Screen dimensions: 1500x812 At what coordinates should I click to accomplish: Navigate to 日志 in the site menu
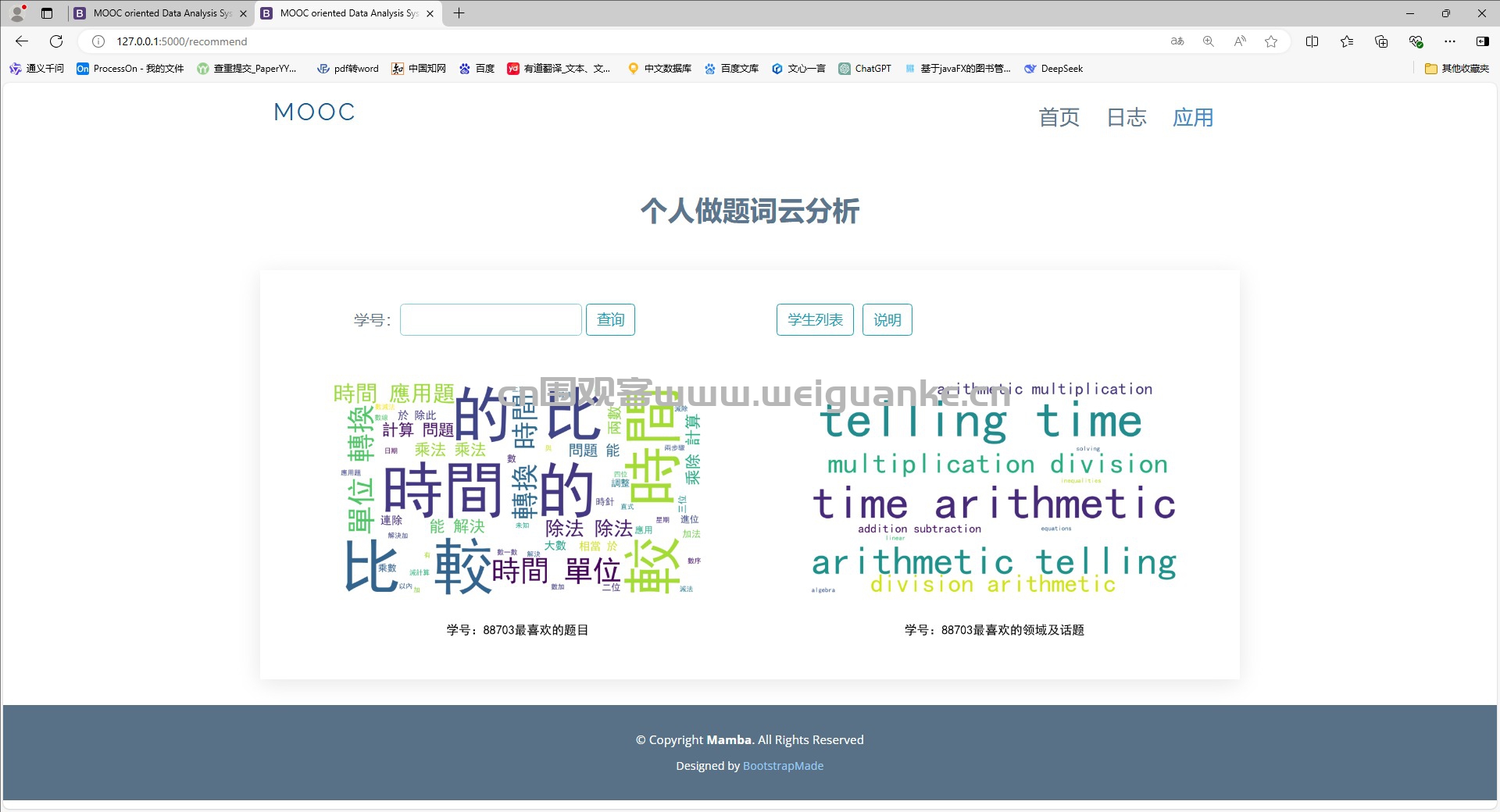click(1127, 118)
